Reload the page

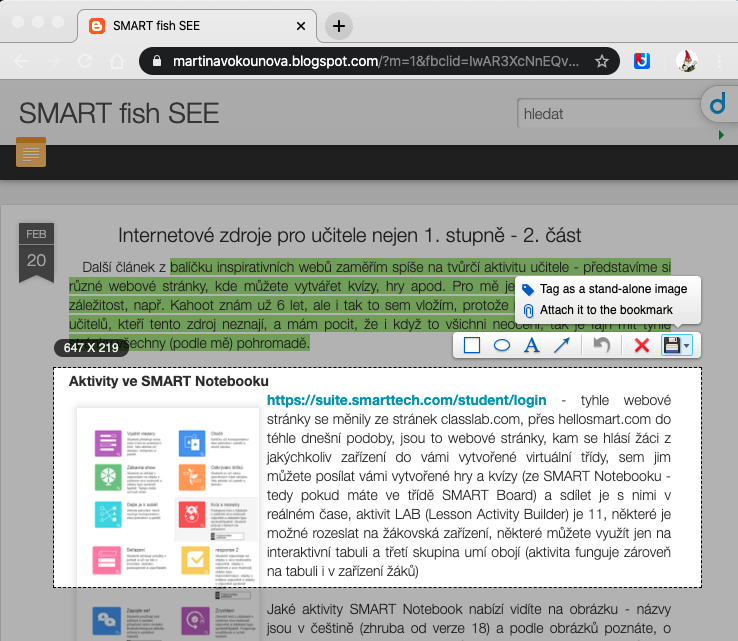click(85, 61)
